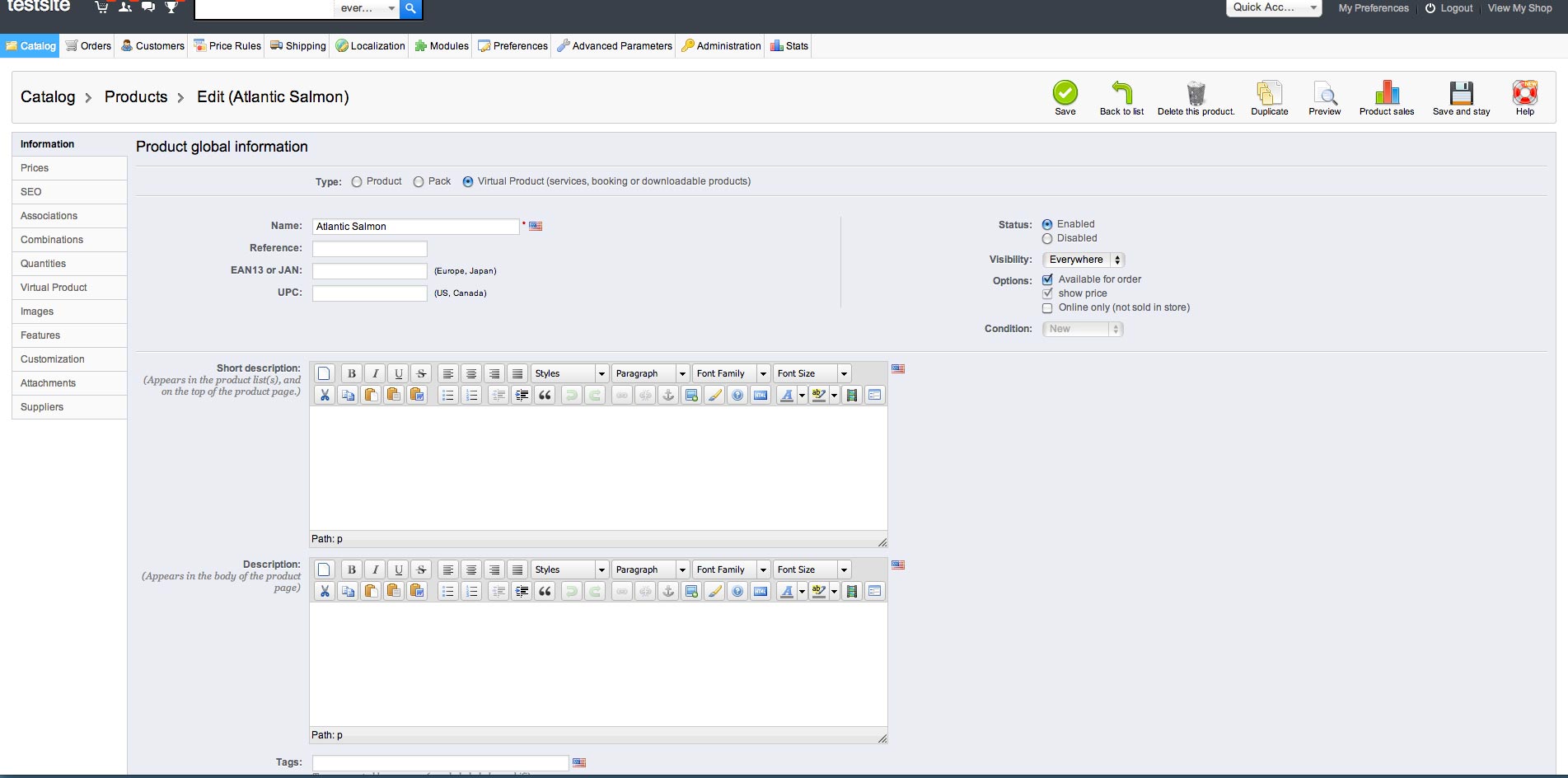
Task: Toggle bold in Short description editor
Action: (x=351, y=373)
